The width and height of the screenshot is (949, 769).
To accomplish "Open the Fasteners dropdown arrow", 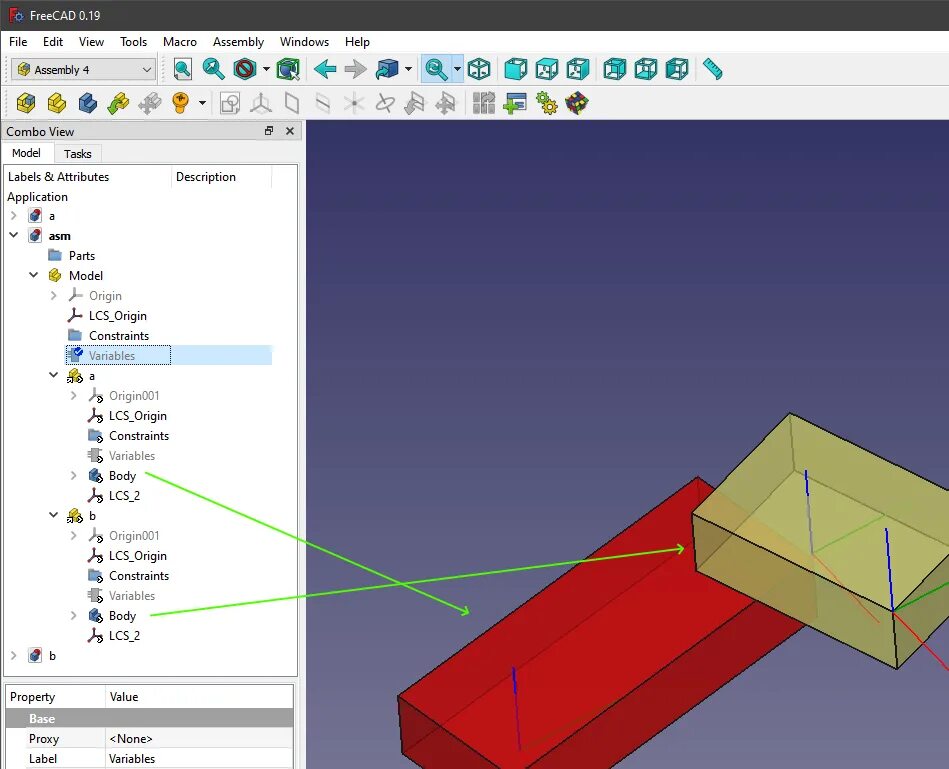I will tap(202, 103).
